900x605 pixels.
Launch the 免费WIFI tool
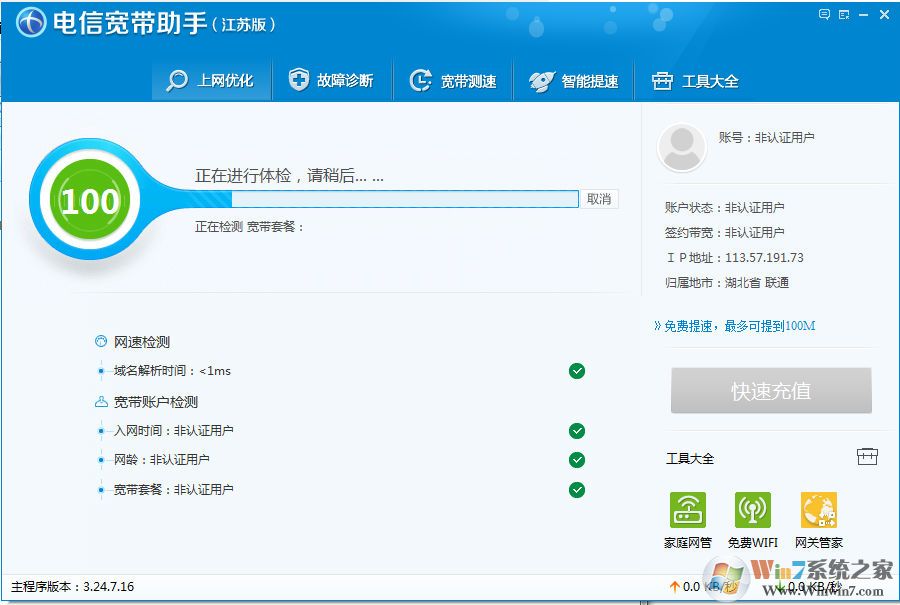[753, 513]
